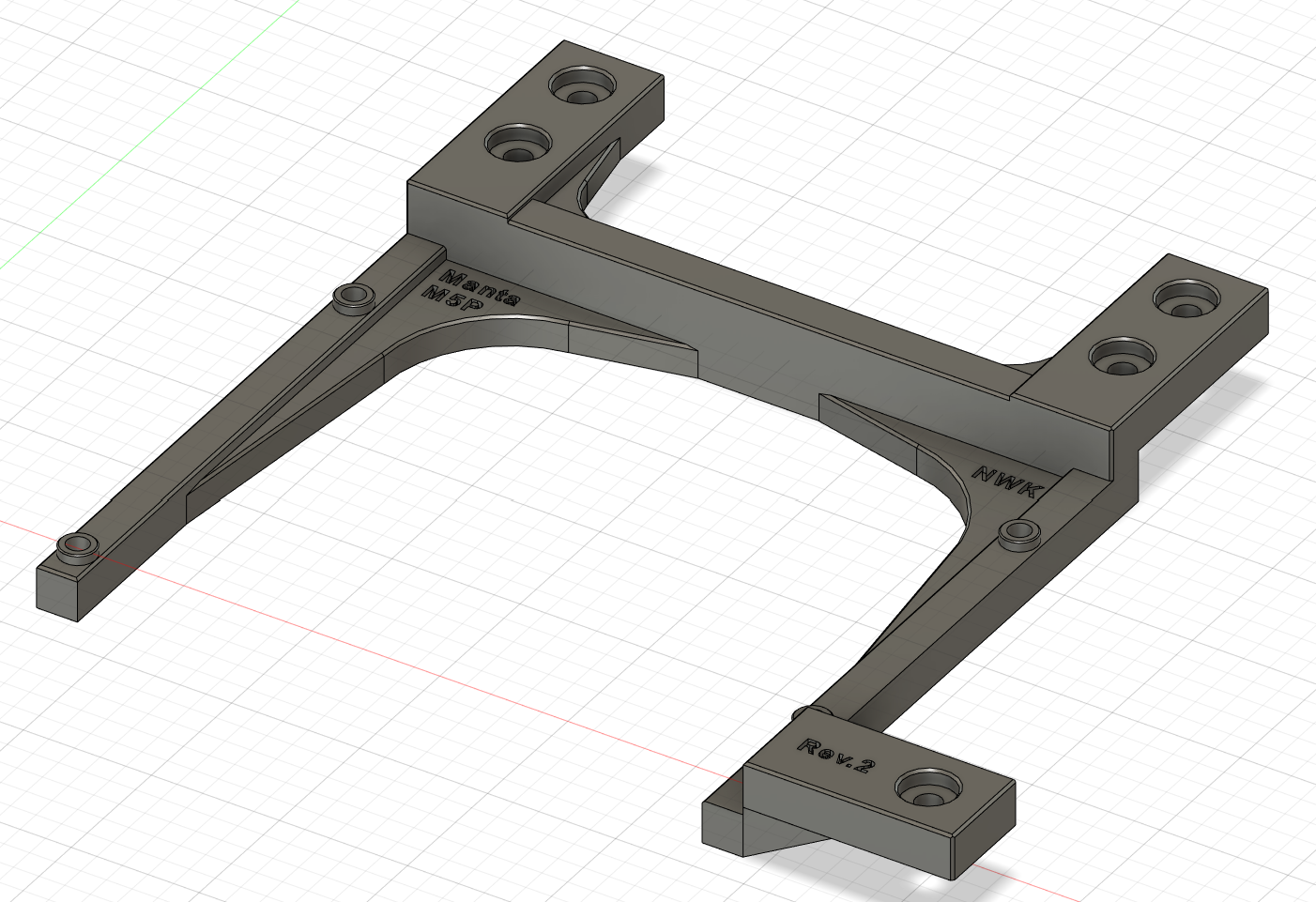Click the engraved "Manta" text on the model
1316x902 pixels.
pos(479,287)
